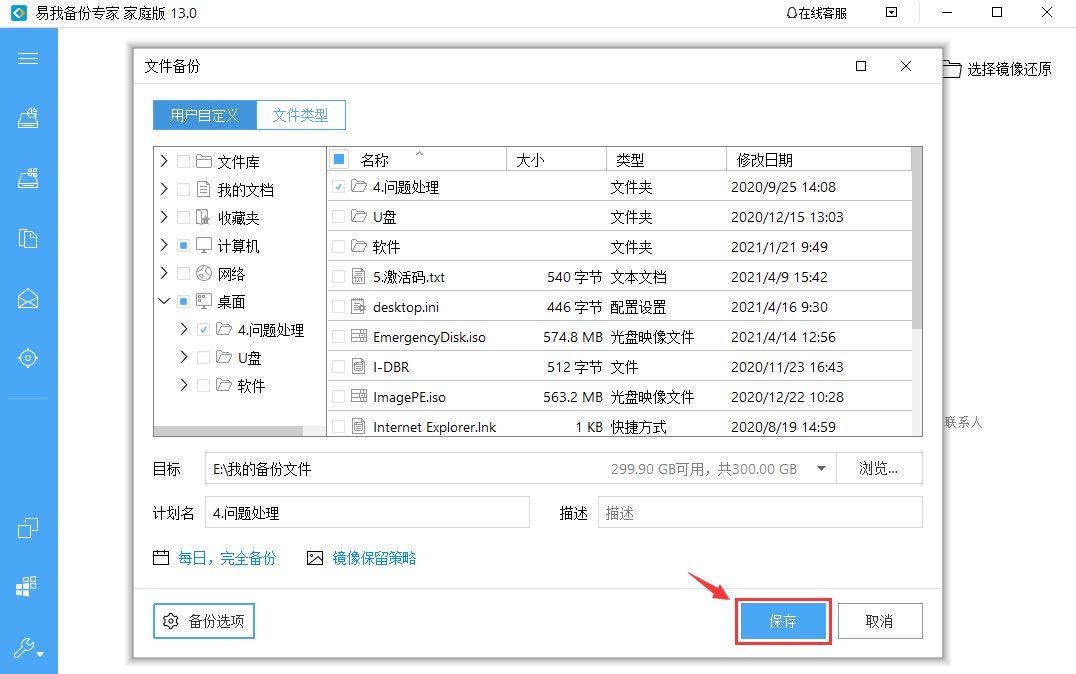
Task: Switch to user-defined tab
Action: click(204, 115)
